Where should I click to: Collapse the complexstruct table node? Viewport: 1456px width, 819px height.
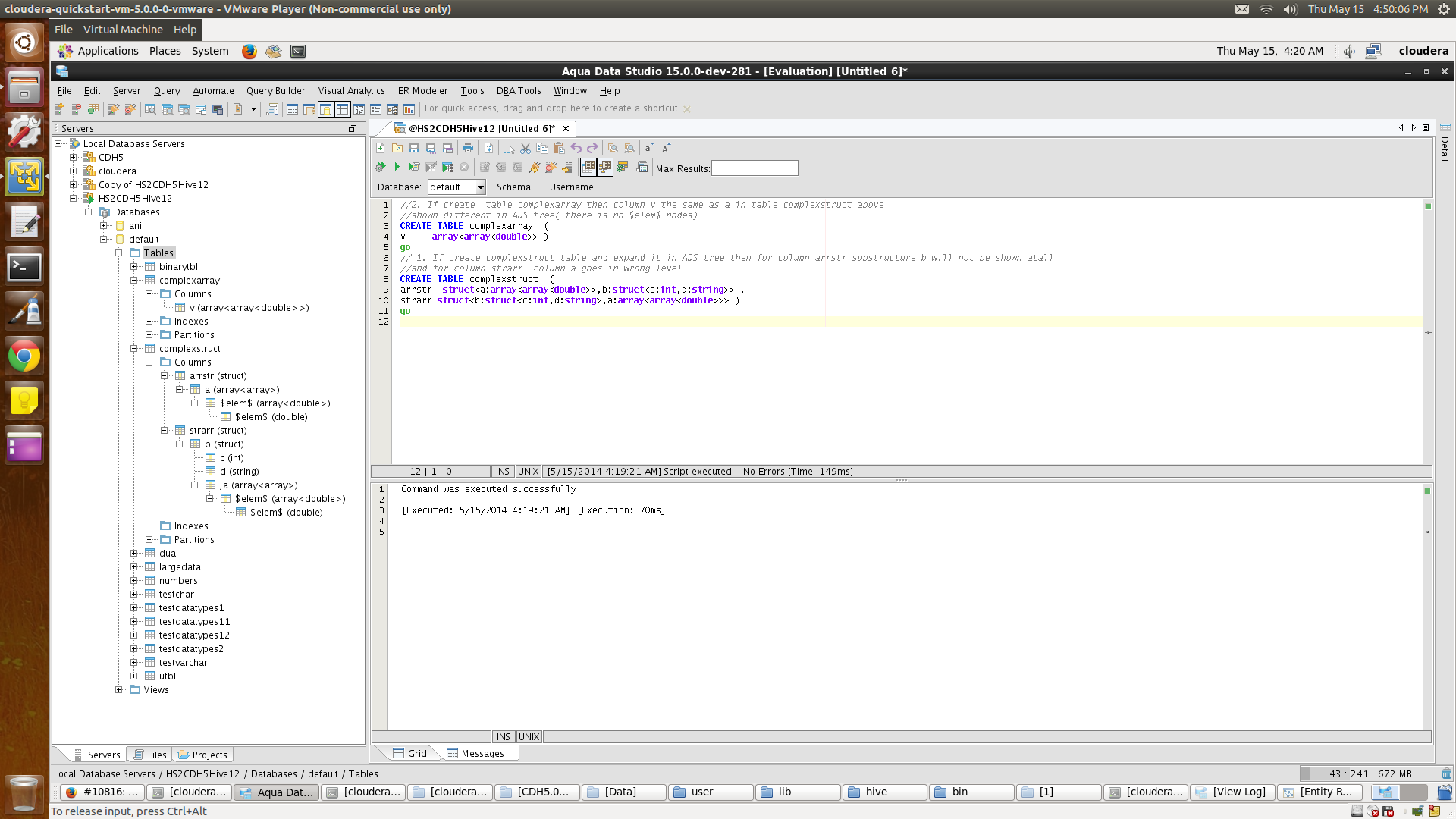pyautogui.click(x=134, y=349)
